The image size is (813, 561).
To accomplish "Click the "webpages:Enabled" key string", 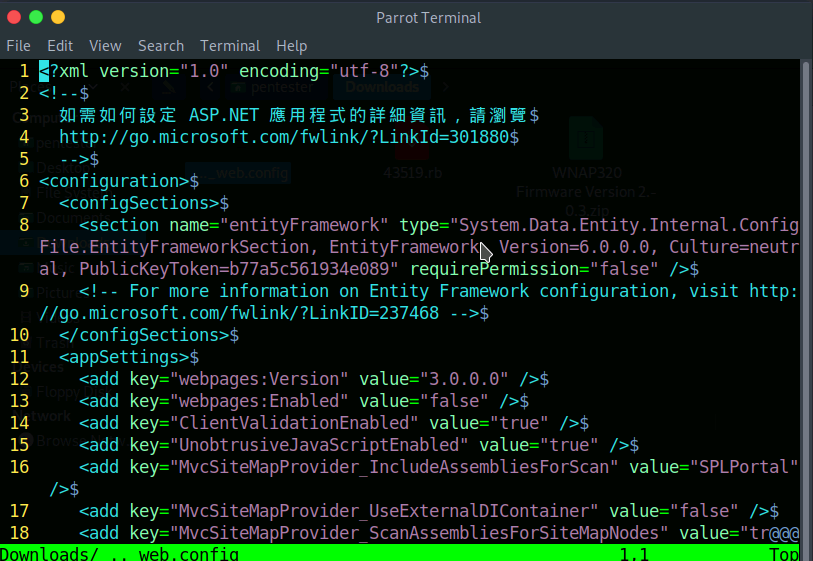I will pyautogui.click(x=258, y=401).
